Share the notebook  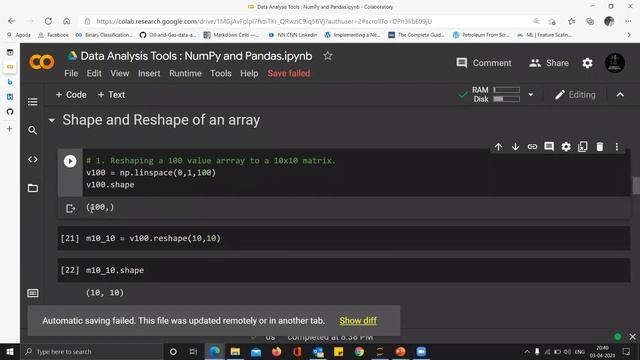pos(549,63)
